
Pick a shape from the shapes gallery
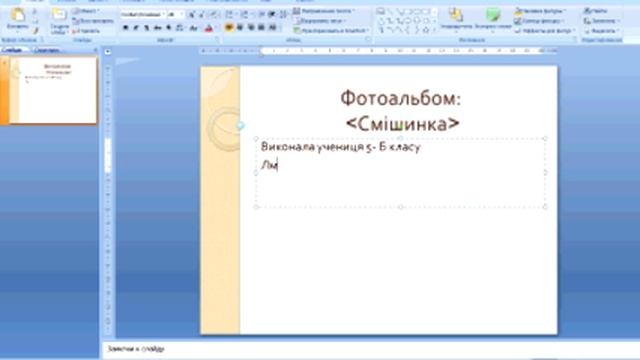tap(405, 20)
